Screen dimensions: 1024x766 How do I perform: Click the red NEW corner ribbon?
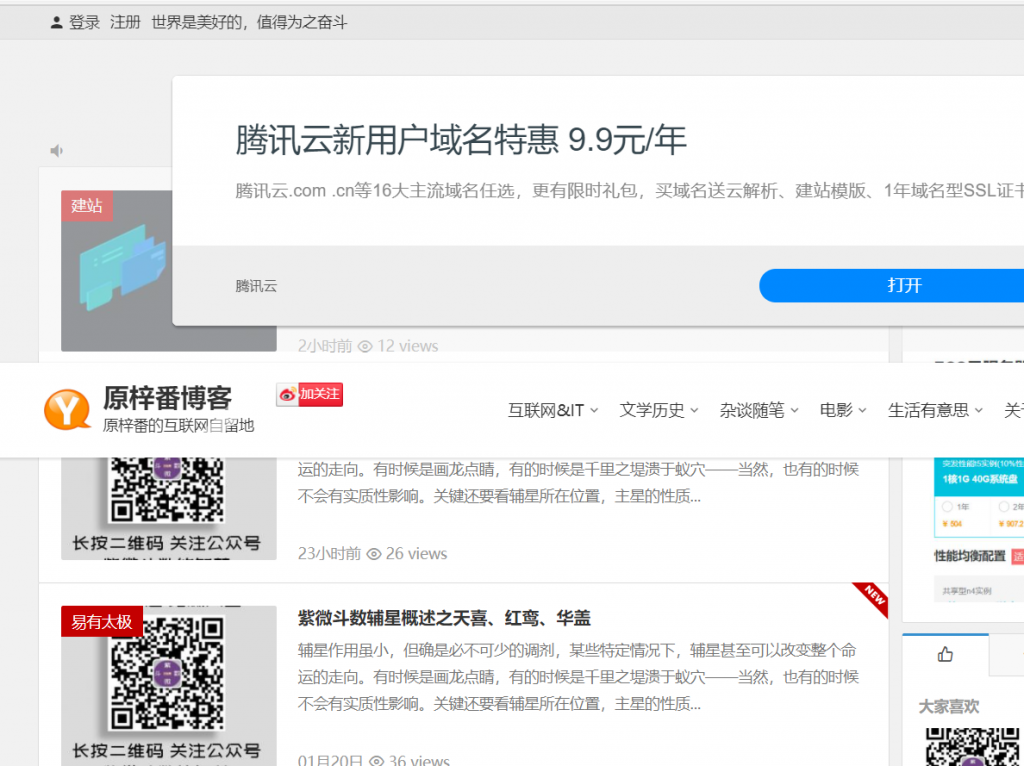(x=873, y=598)
